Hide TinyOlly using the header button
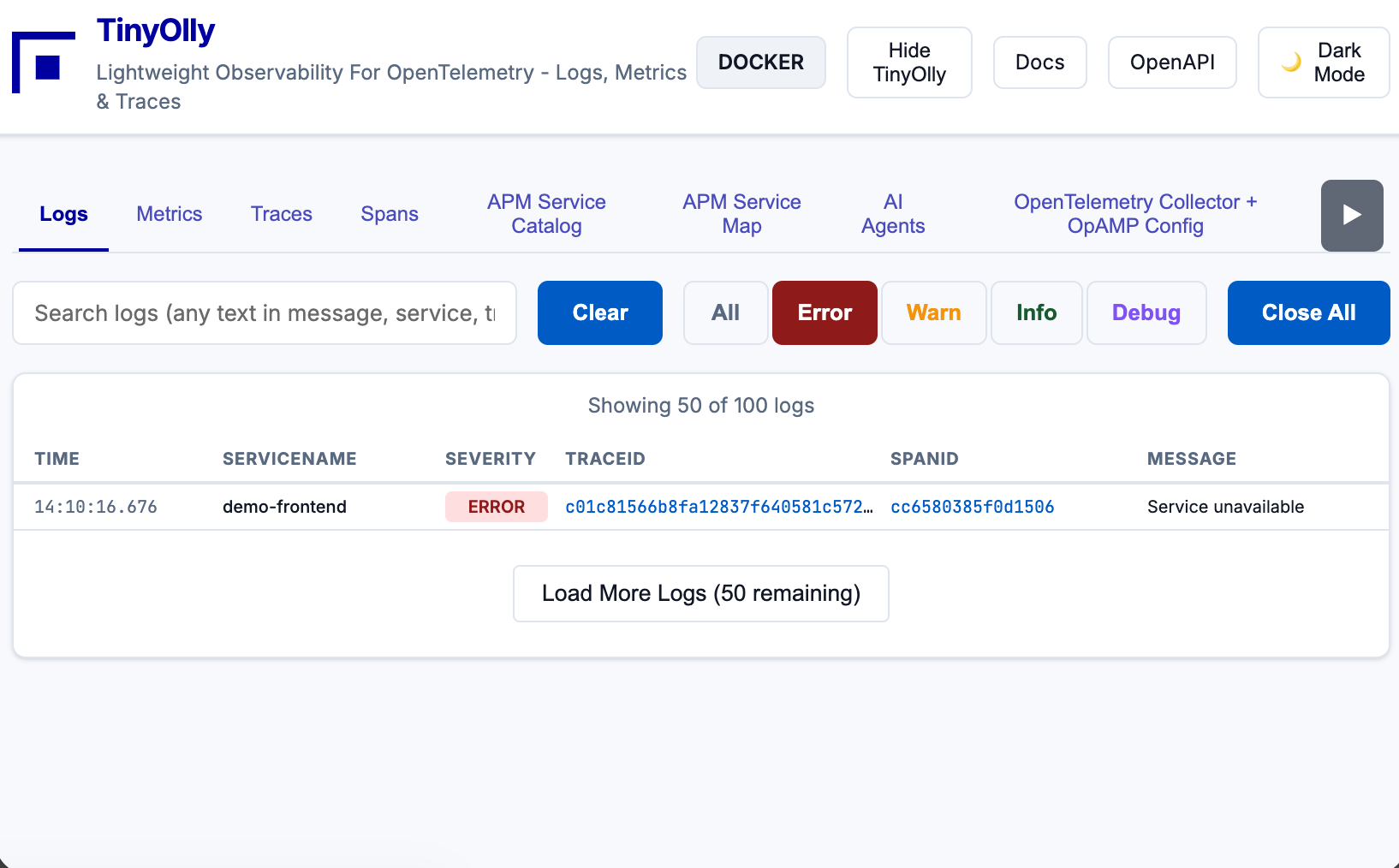 [x=909, y=62]
